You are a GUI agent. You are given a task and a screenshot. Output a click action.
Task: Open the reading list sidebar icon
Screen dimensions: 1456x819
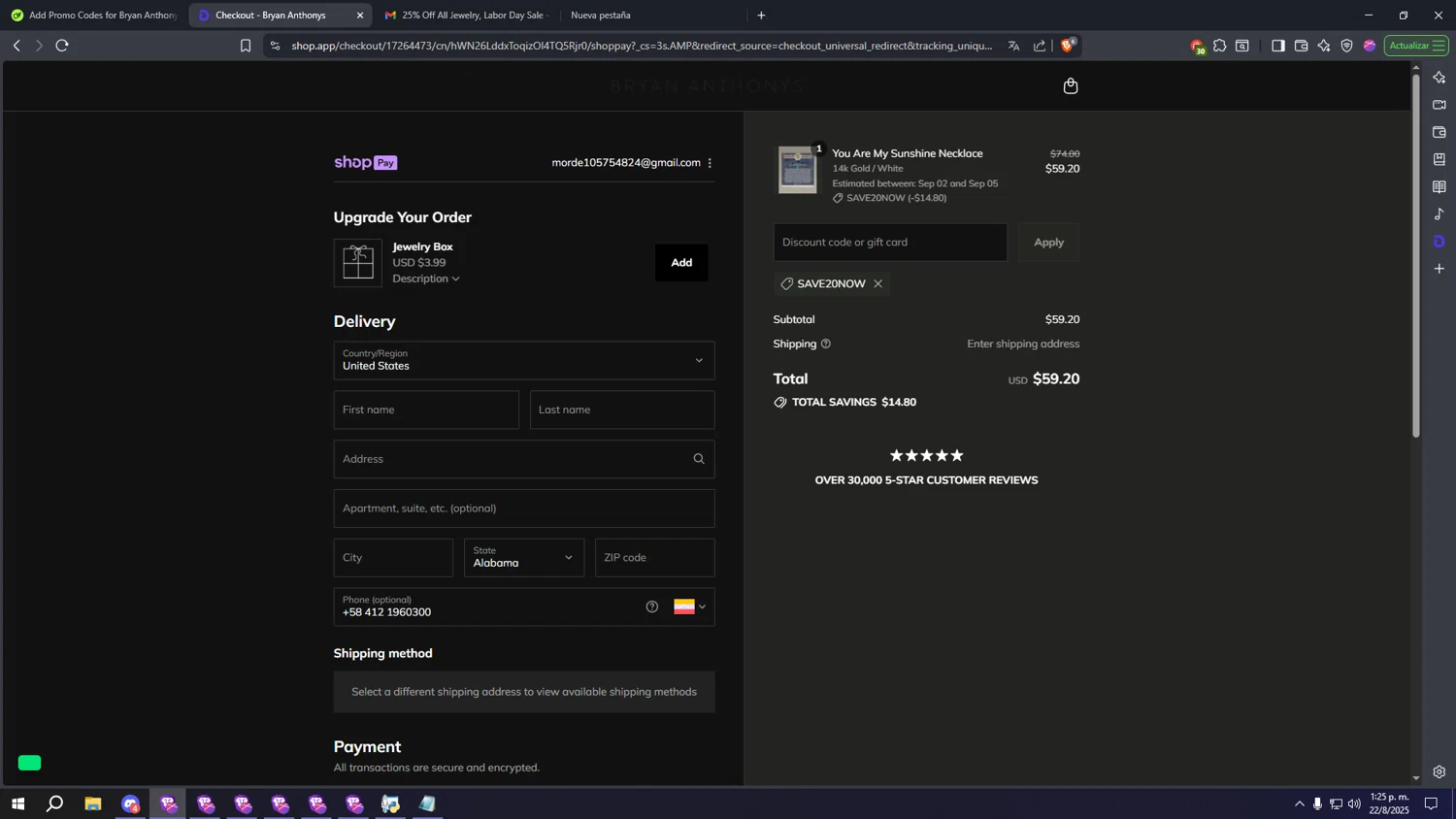click(1439, 186)
